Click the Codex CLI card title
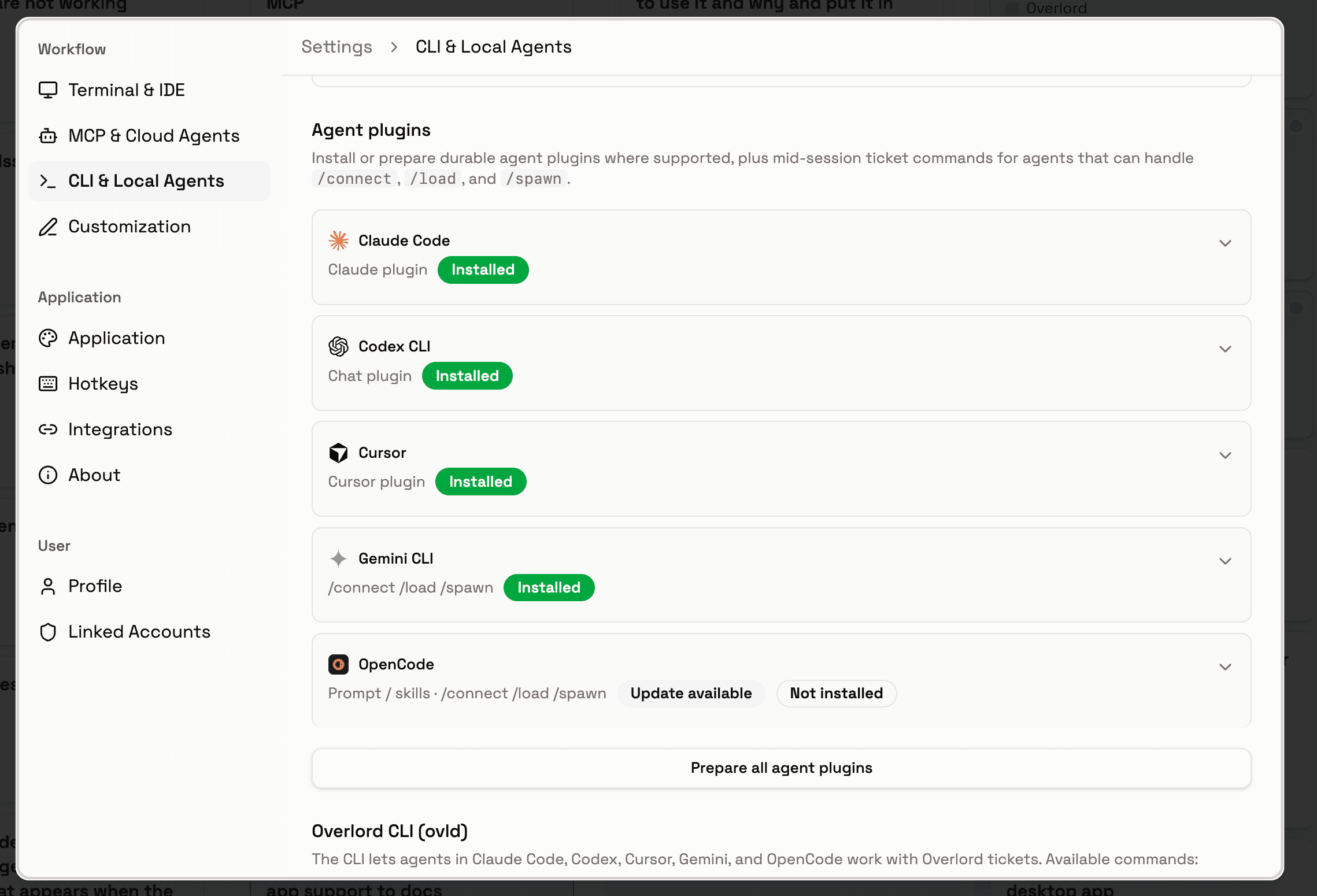The image size is (1317, 896). click(394, 346)
